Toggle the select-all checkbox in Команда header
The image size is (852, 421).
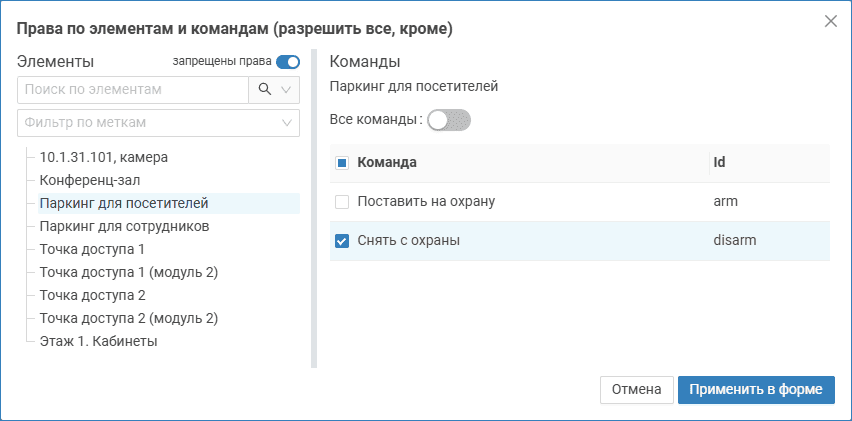pos(342,163)
